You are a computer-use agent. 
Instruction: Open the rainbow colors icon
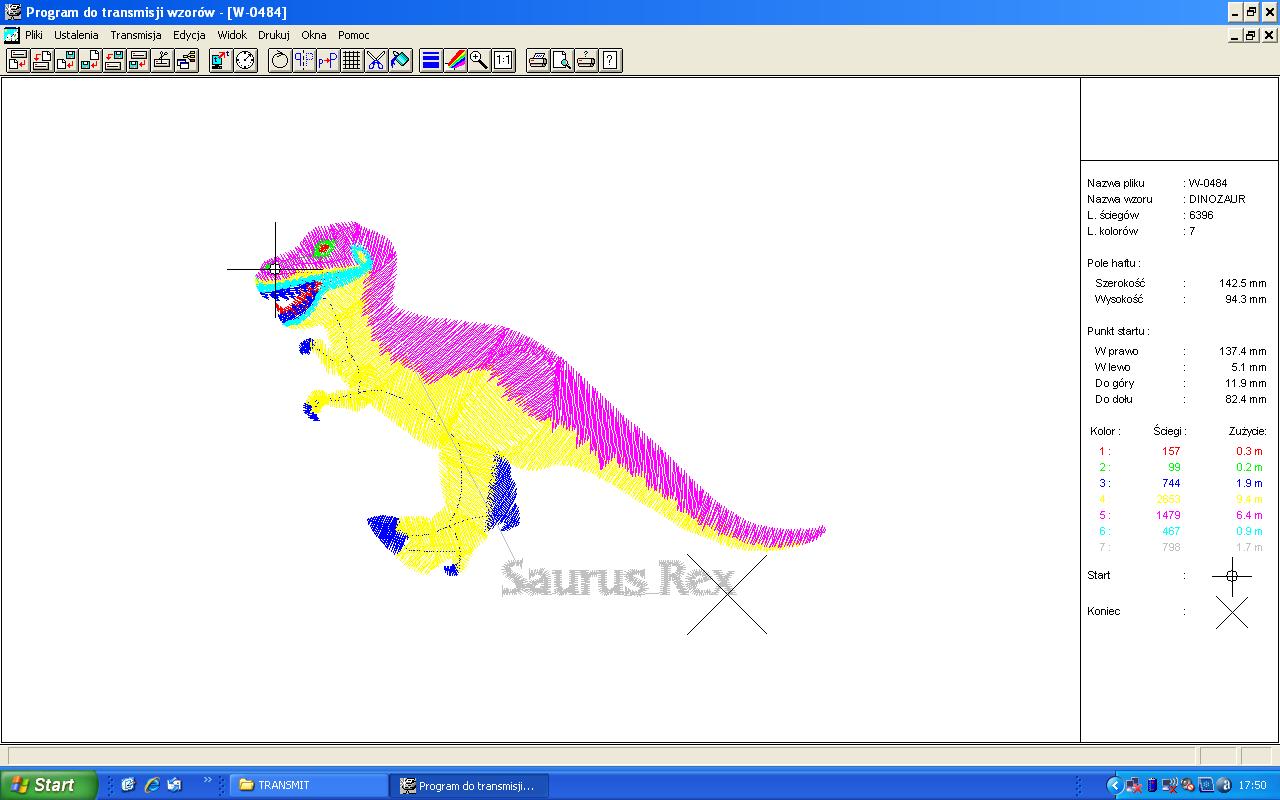click(x=455, y=60)
